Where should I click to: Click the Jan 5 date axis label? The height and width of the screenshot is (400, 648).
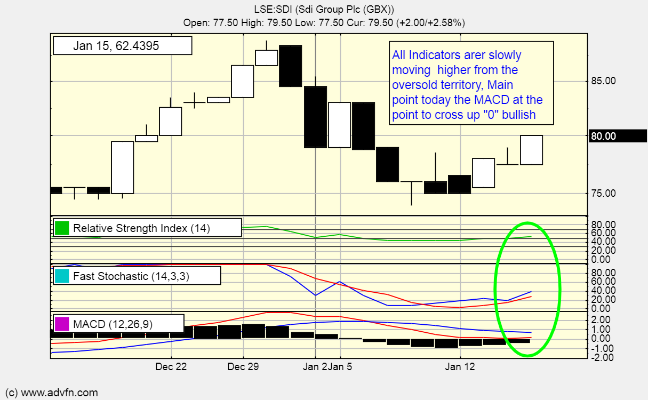[x=341, y=367]
